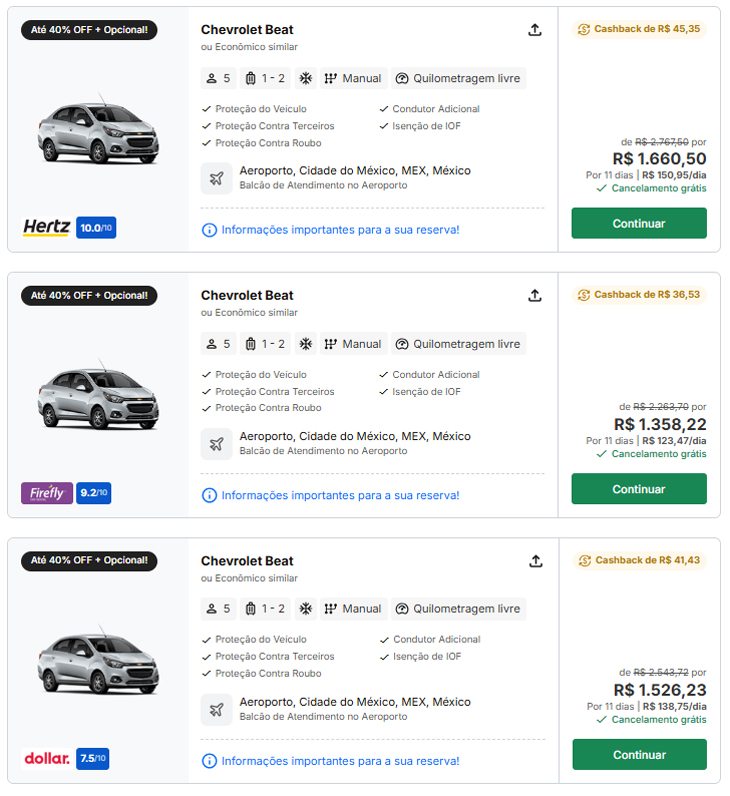
Task: Click the Quilometragem livre tag on the Dollar card
Action: [458, 609]
